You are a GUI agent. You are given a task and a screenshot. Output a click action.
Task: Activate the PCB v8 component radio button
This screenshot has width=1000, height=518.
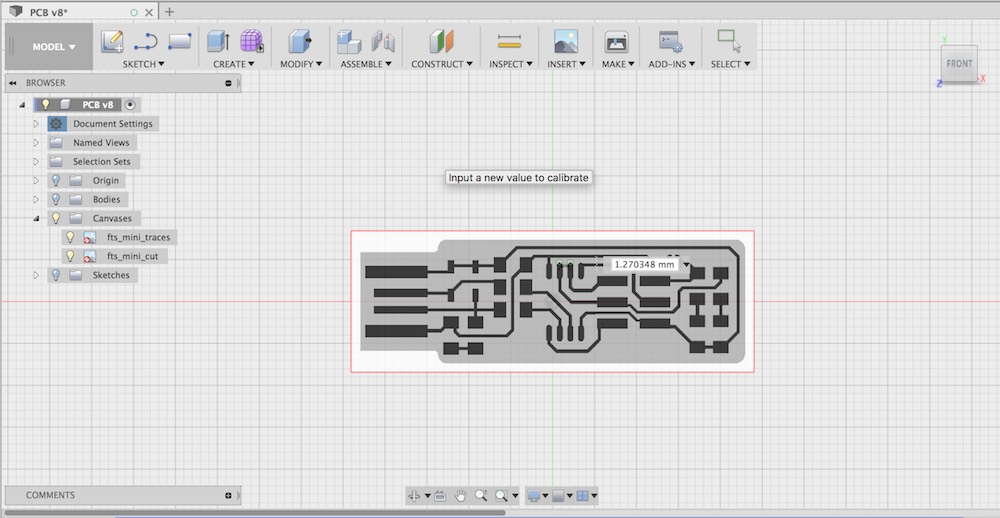point(130,104)
